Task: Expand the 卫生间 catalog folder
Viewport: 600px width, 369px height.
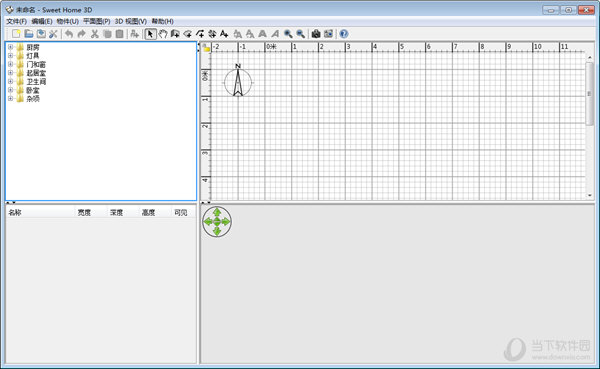Action: click(10, 82)
